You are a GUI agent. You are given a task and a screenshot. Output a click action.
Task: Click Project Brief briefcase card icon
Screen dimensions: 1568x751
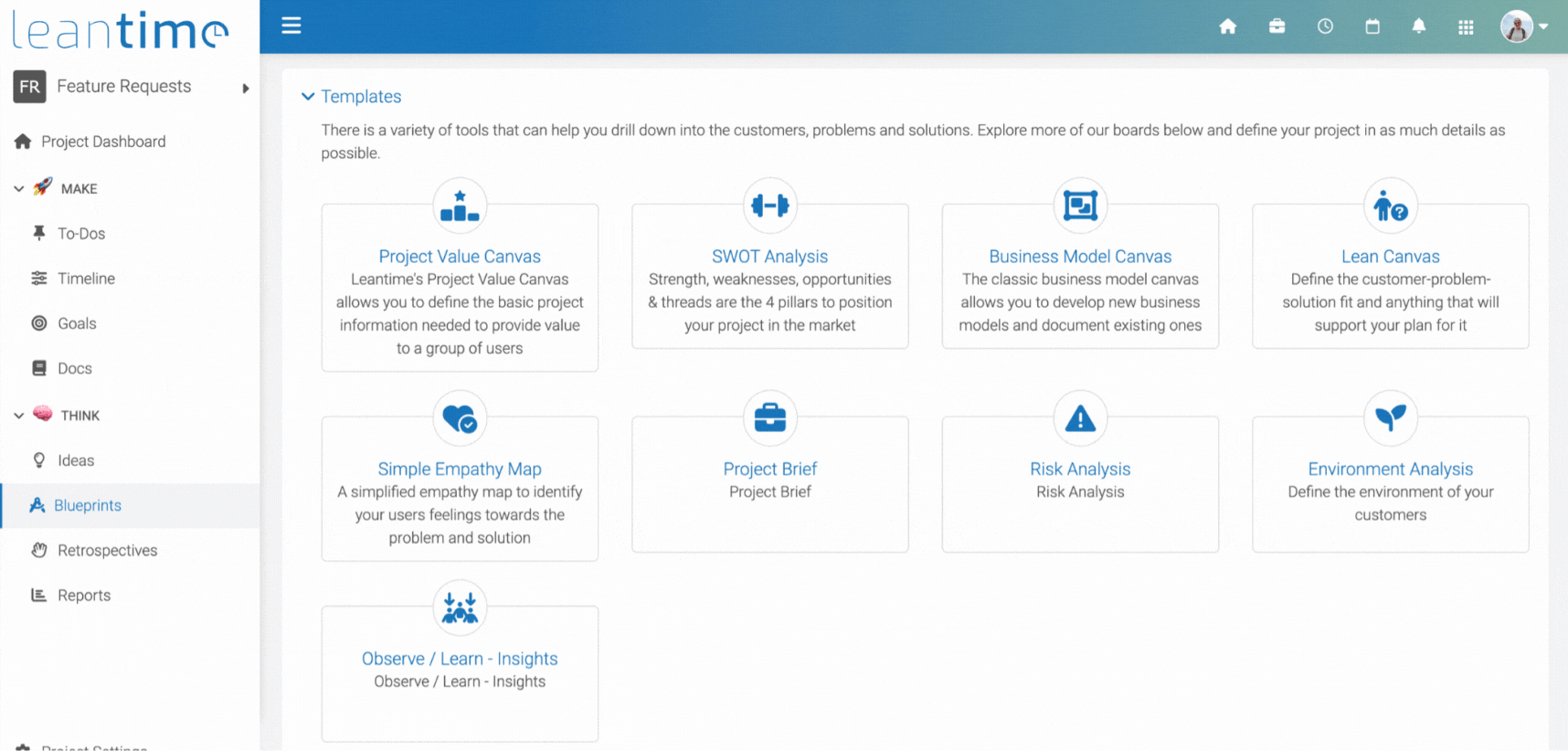tap(769, 418)
